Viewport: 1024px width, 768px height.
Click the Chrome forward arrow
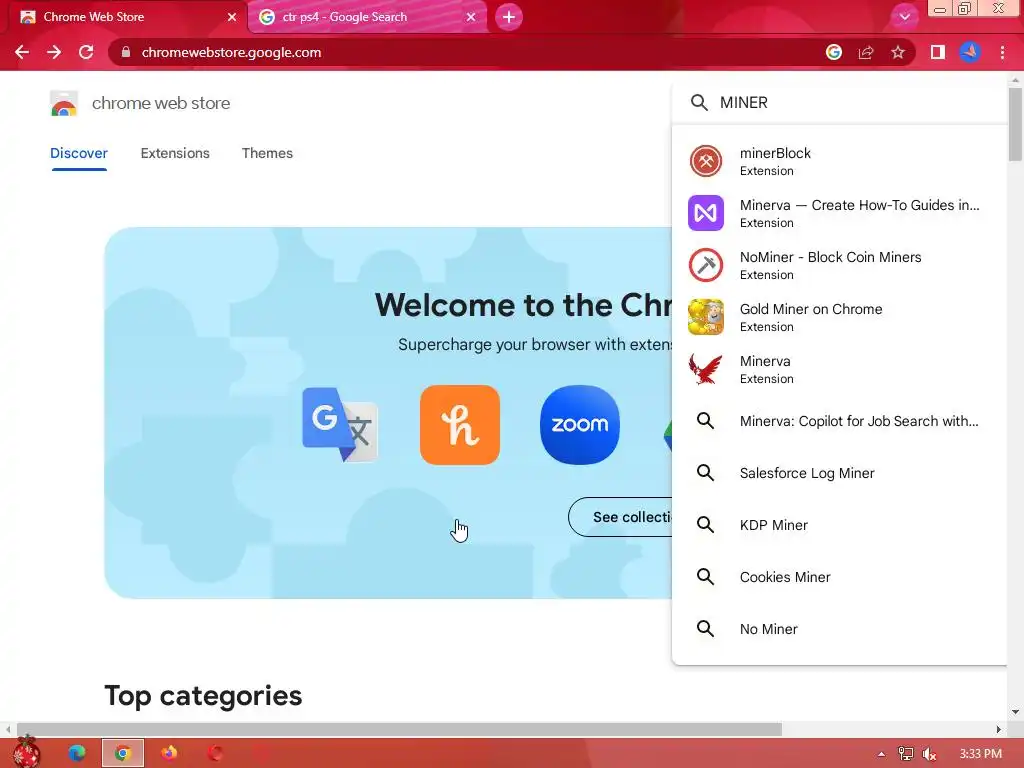[x=54, y=52]
